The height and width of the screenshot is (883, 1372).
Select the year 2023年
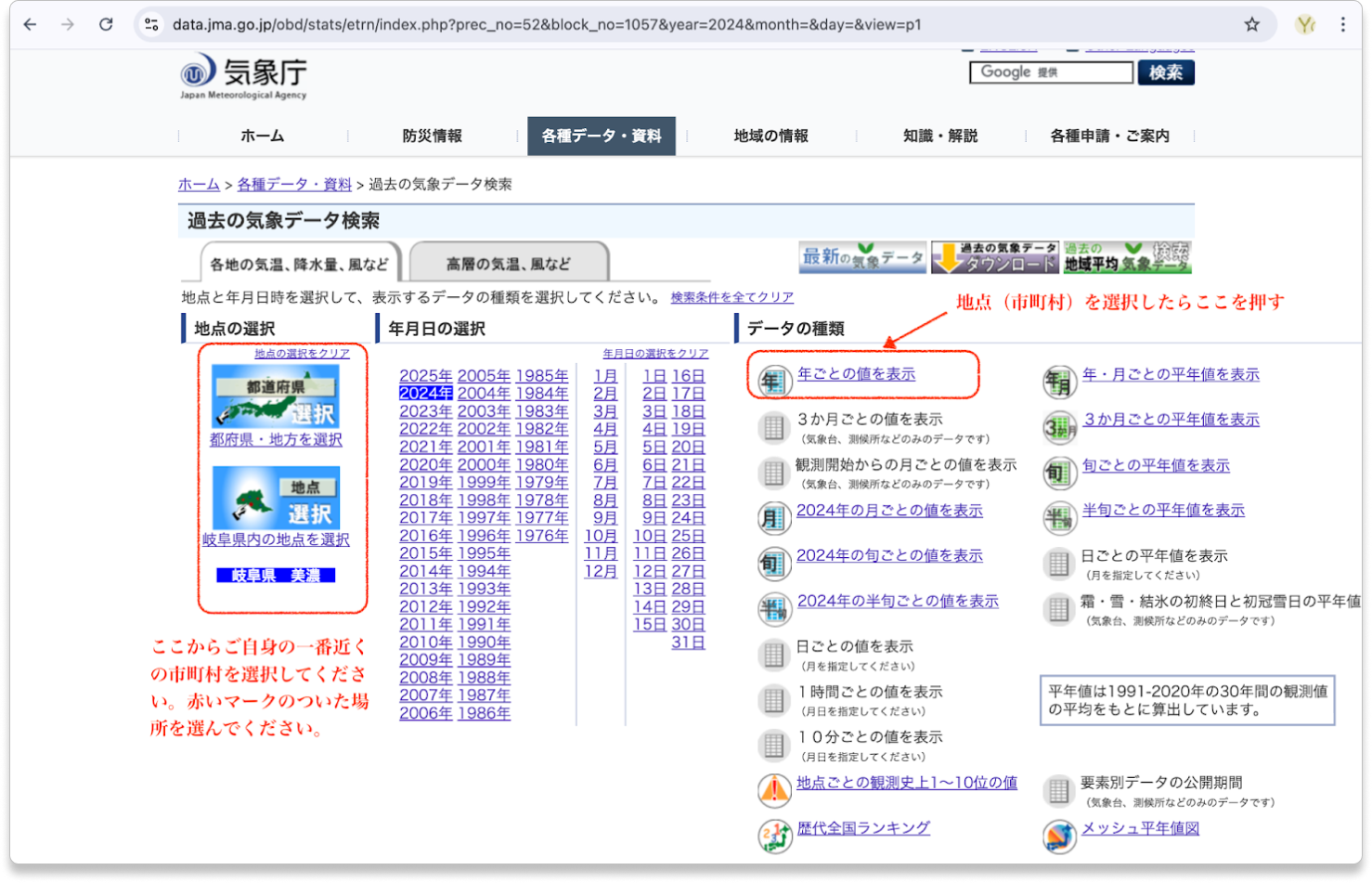point(425,411)
